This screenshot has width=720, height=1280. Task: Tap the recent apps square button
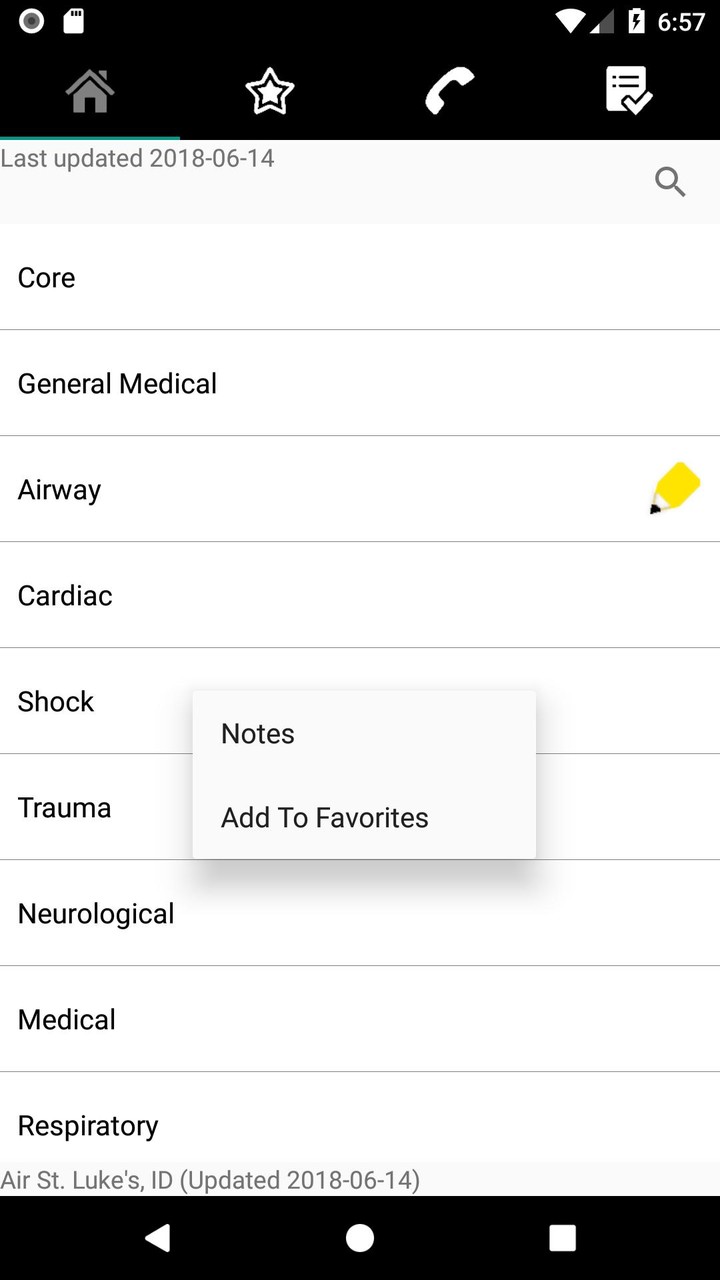tap(562, 1238)
